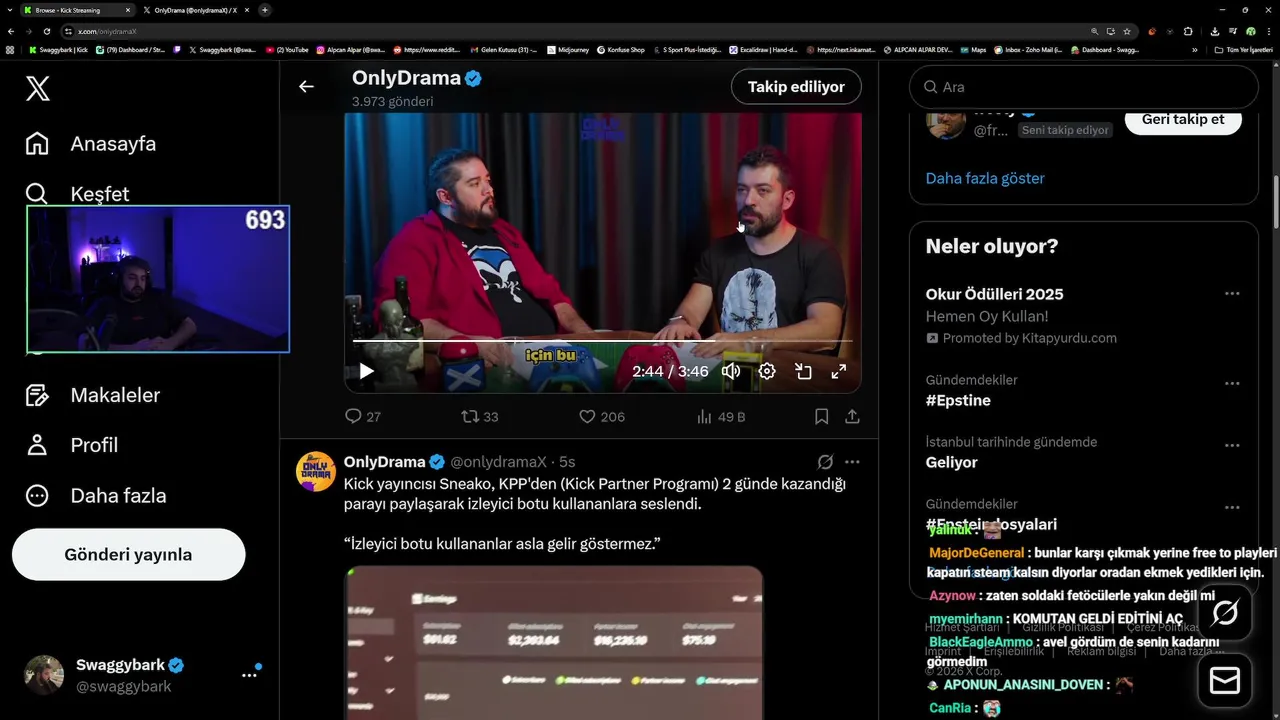This screenshot has width=1280, height=720.
Task: Open the Grok floating button
Action: pyautogui.click(x=1225, y=612)
